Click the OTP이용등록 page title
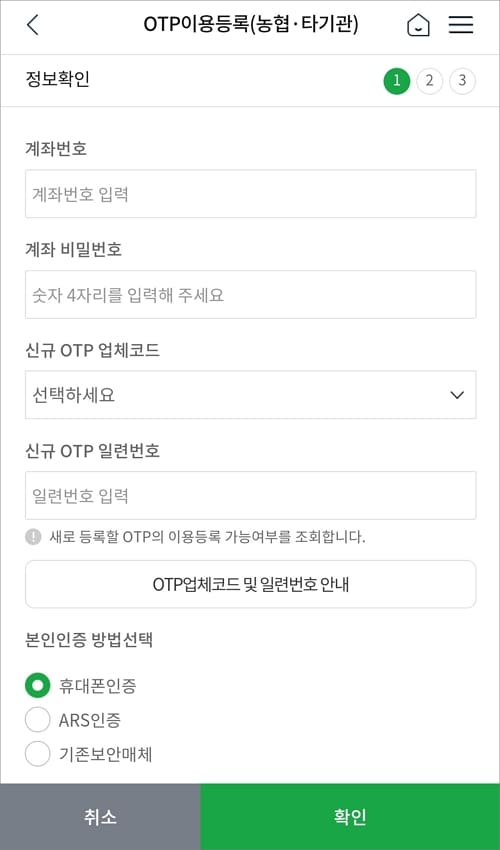The image size is (500, 850). coord(251,24)
